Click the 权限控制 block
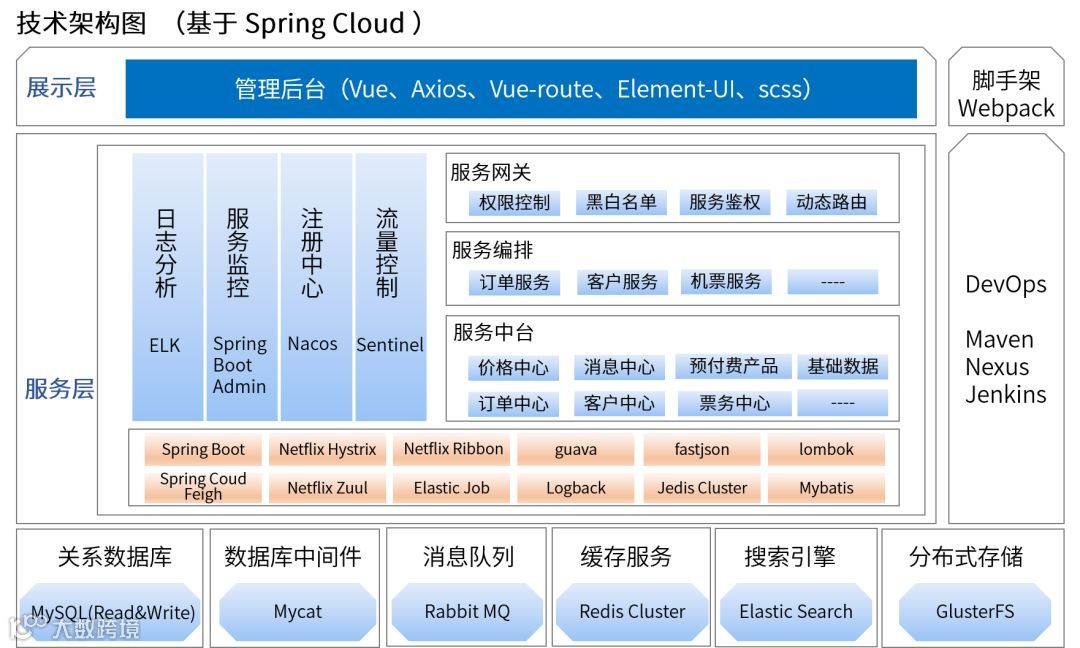 coord(514,202)
